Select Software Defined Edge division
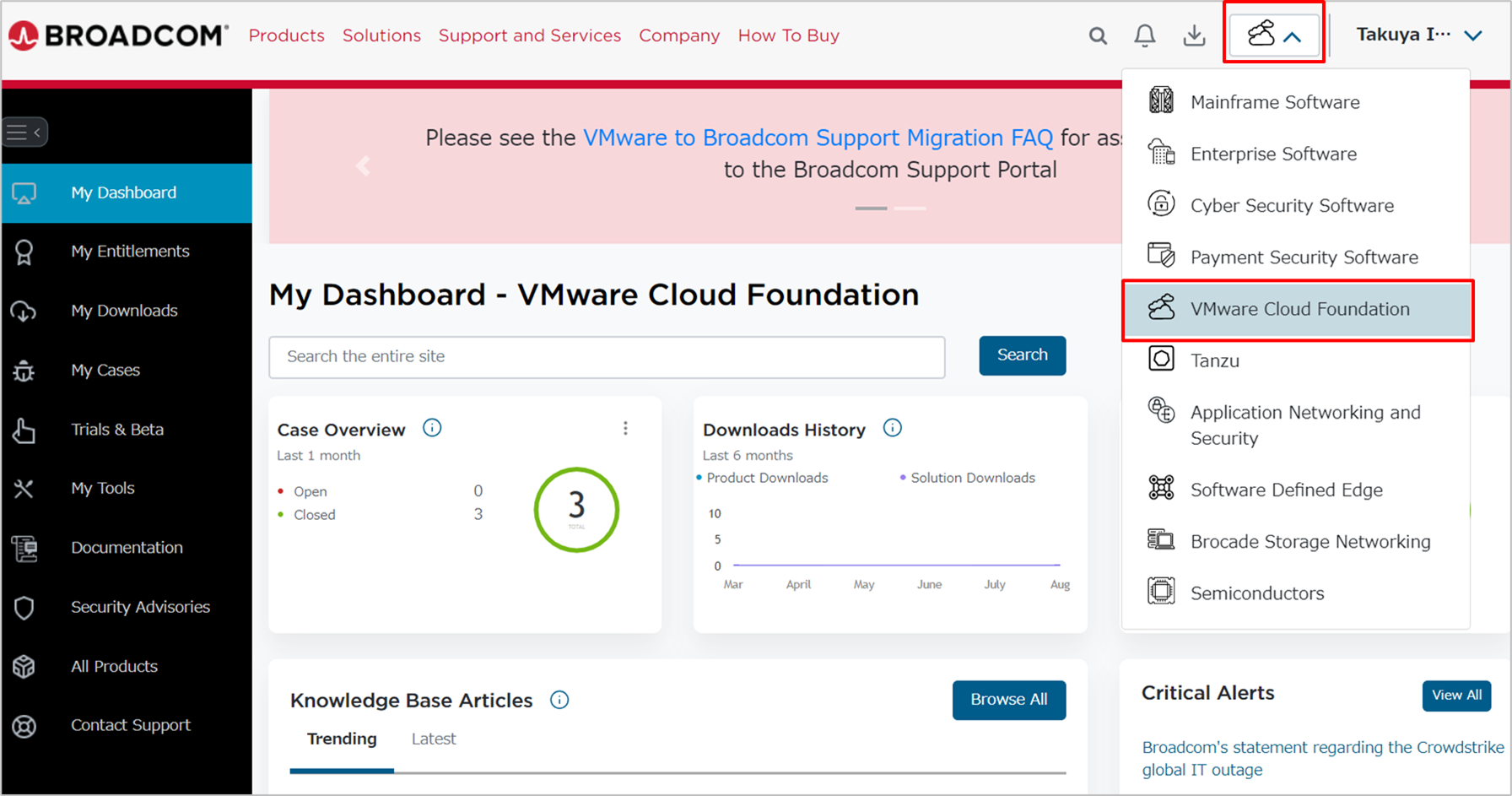Screen dimensions: 1512x796 [1296, 490]
